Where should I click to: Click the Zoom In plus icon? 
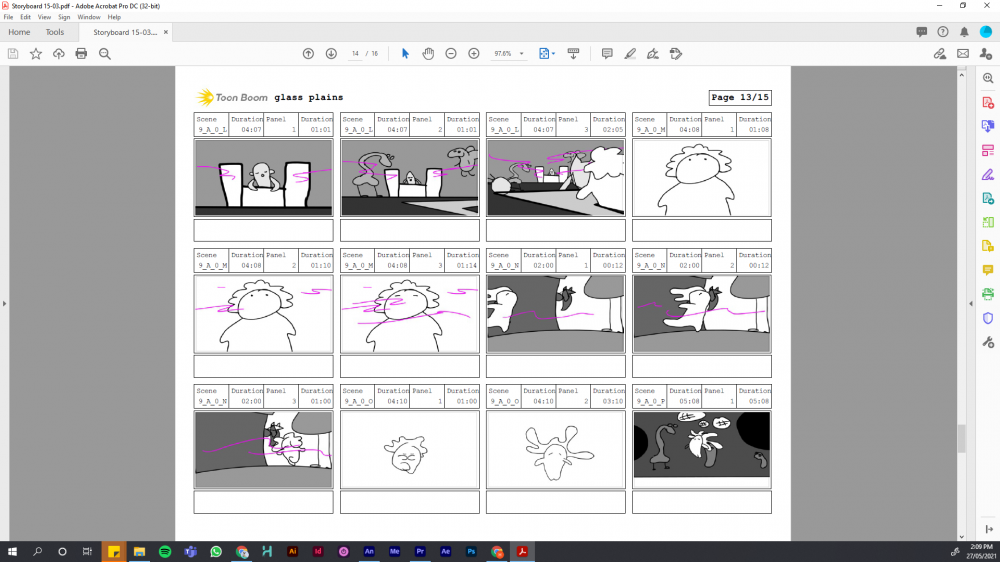point(474,53)
